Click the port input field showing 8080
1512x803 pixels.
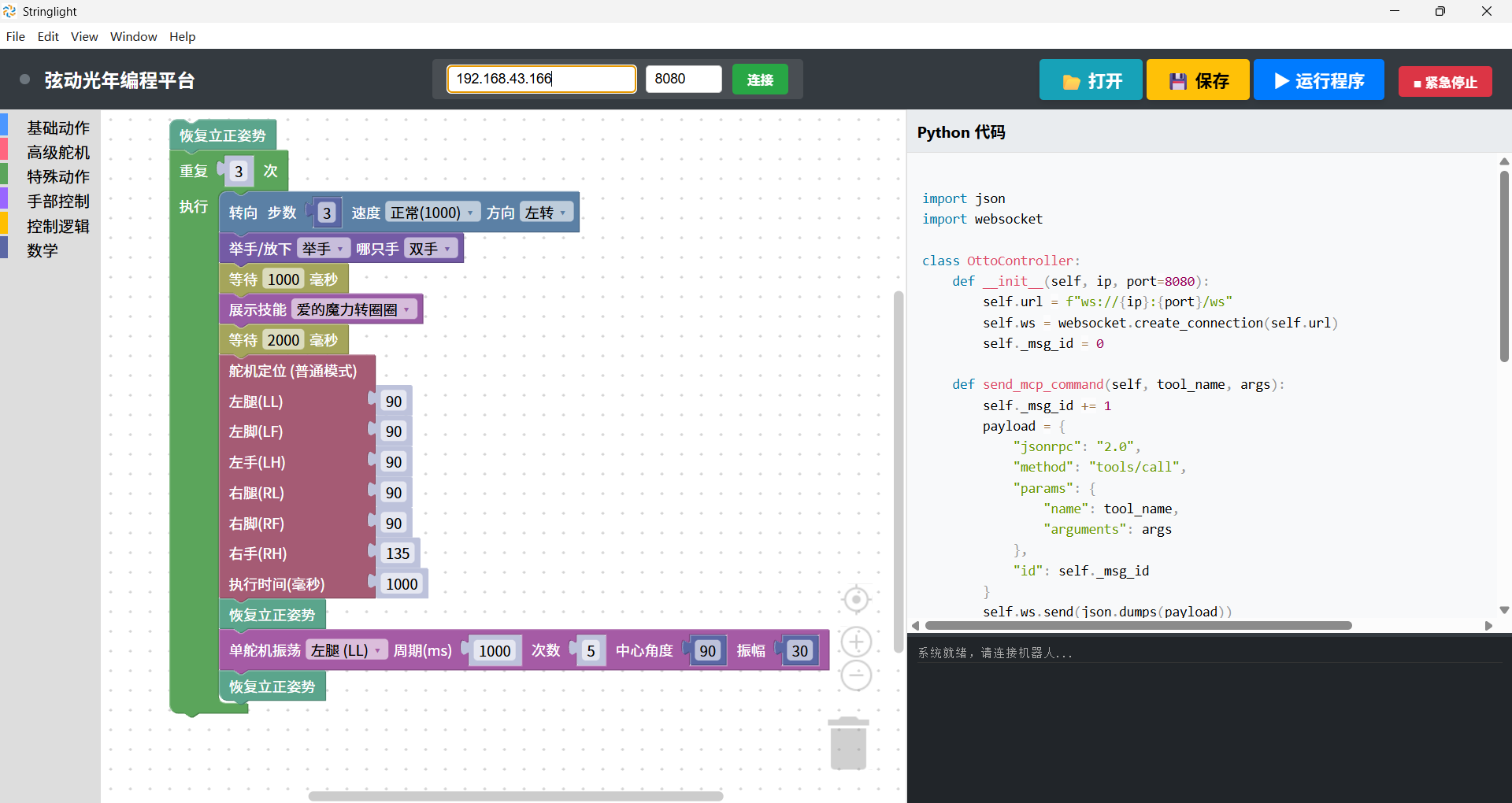[x=683, y=79]
